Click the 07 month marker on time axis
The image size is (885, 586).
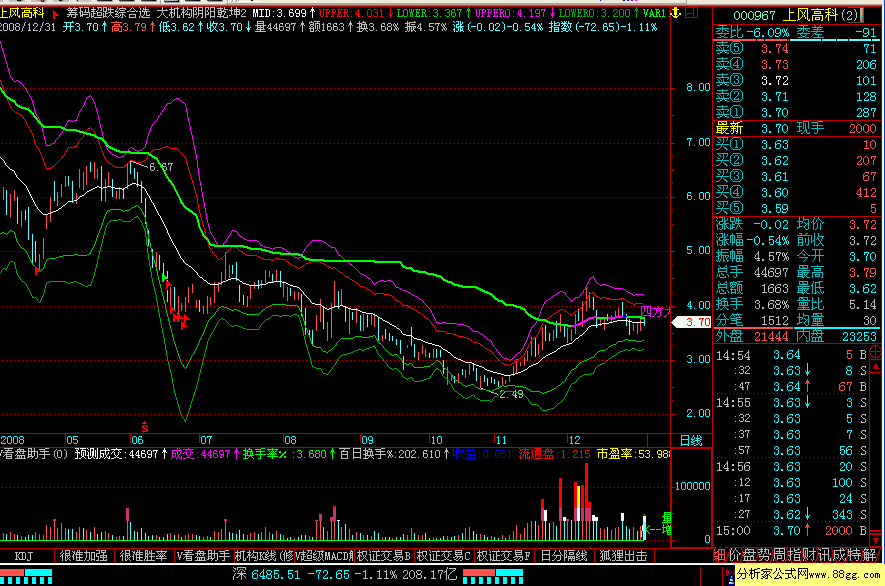tap(206, 440)
